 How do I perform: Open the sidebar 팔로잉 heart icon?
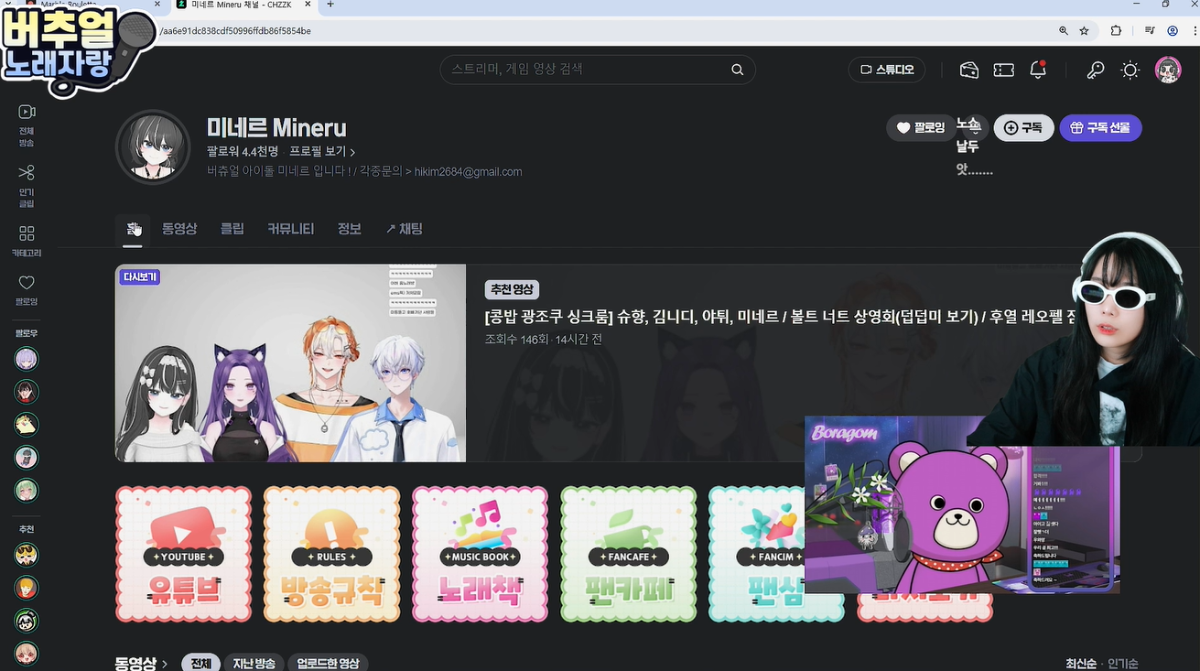pos(27,283)
